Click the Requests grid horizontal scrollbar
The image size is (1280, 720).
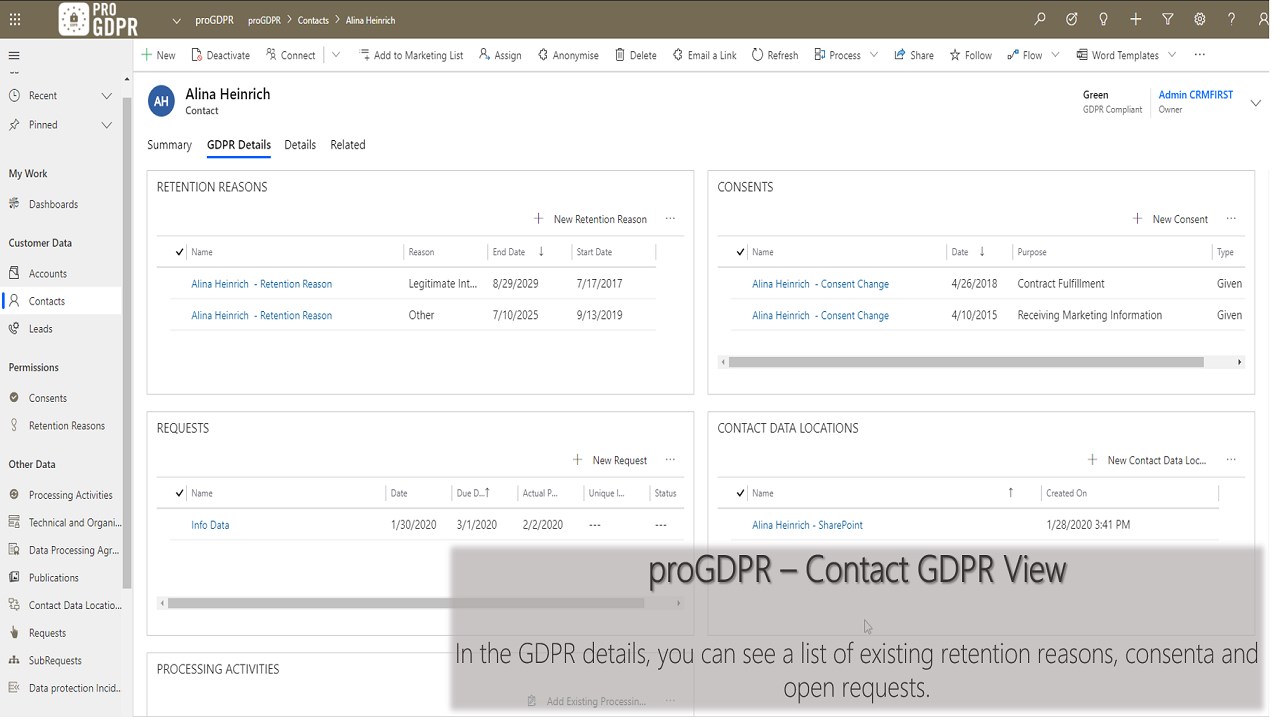(406, 603)
